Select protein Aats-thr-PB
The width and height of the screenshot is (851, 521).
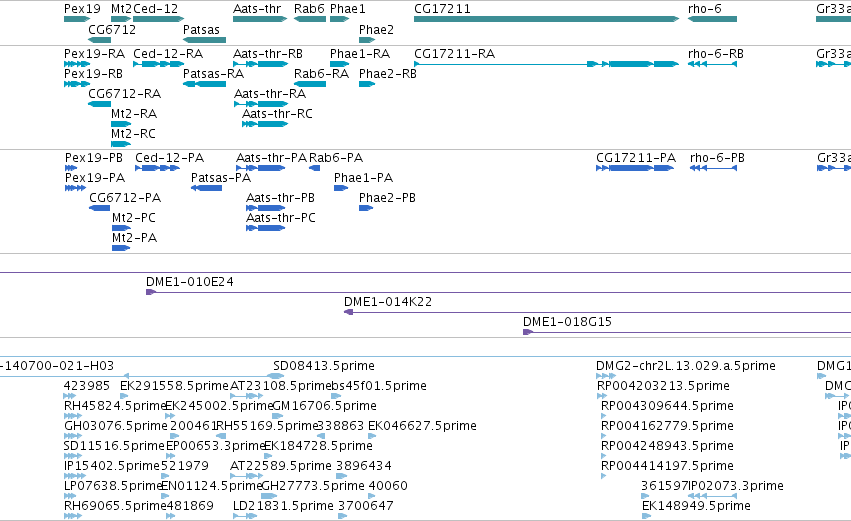click(x=281, y=198)
